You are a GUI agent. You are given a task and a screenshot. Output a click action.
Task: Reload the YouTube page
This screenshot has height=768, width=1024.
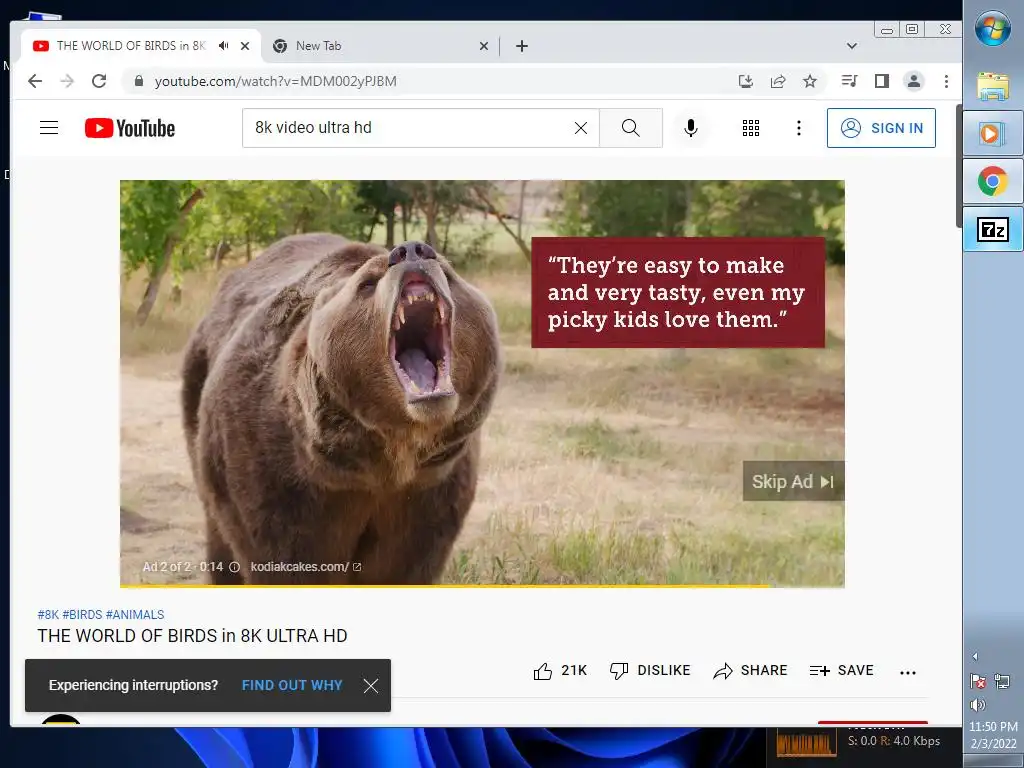click(99, 81)
